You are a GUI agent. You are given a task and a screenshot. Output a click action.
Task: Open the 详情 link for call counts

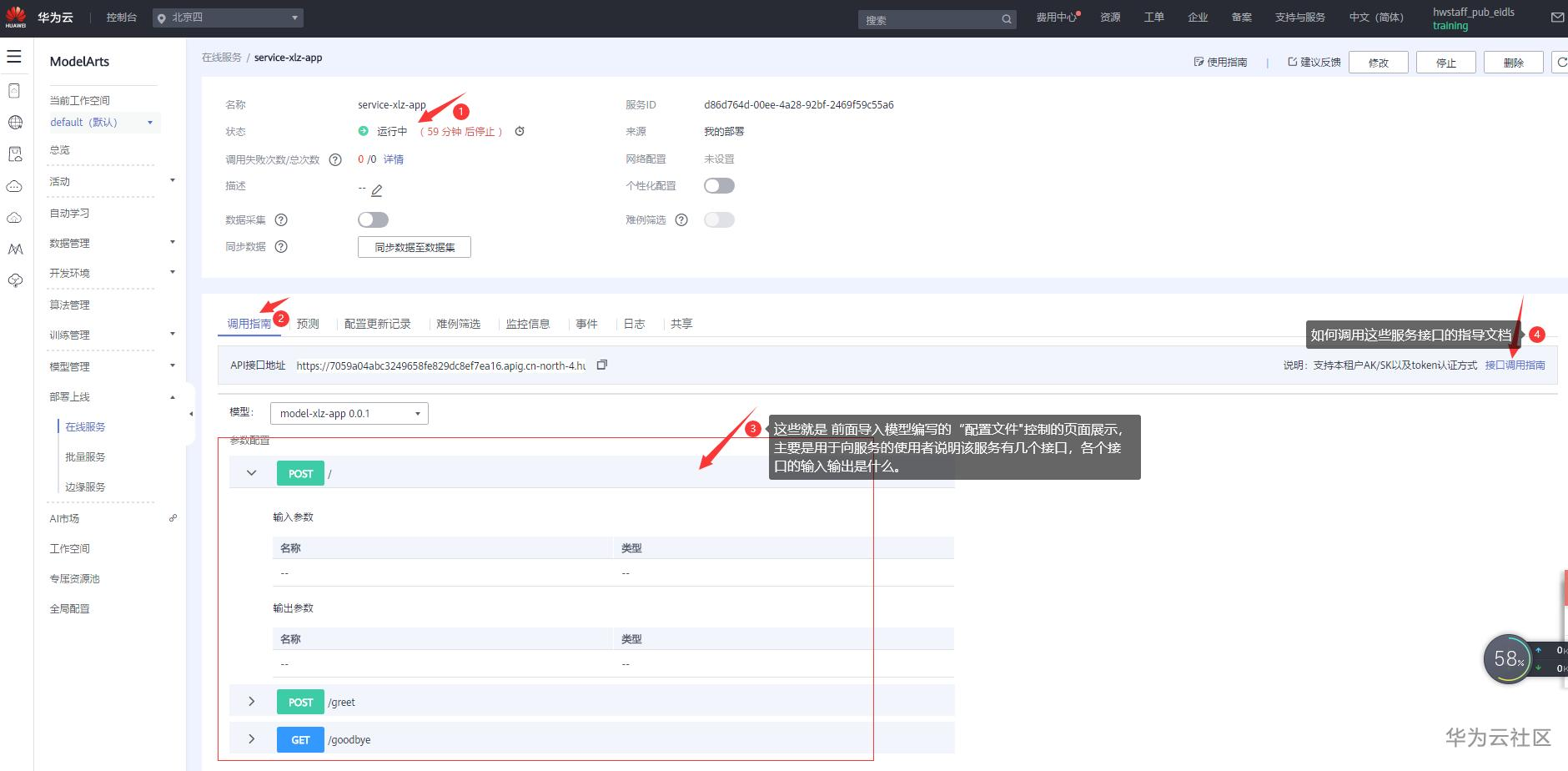click(394, 159)
